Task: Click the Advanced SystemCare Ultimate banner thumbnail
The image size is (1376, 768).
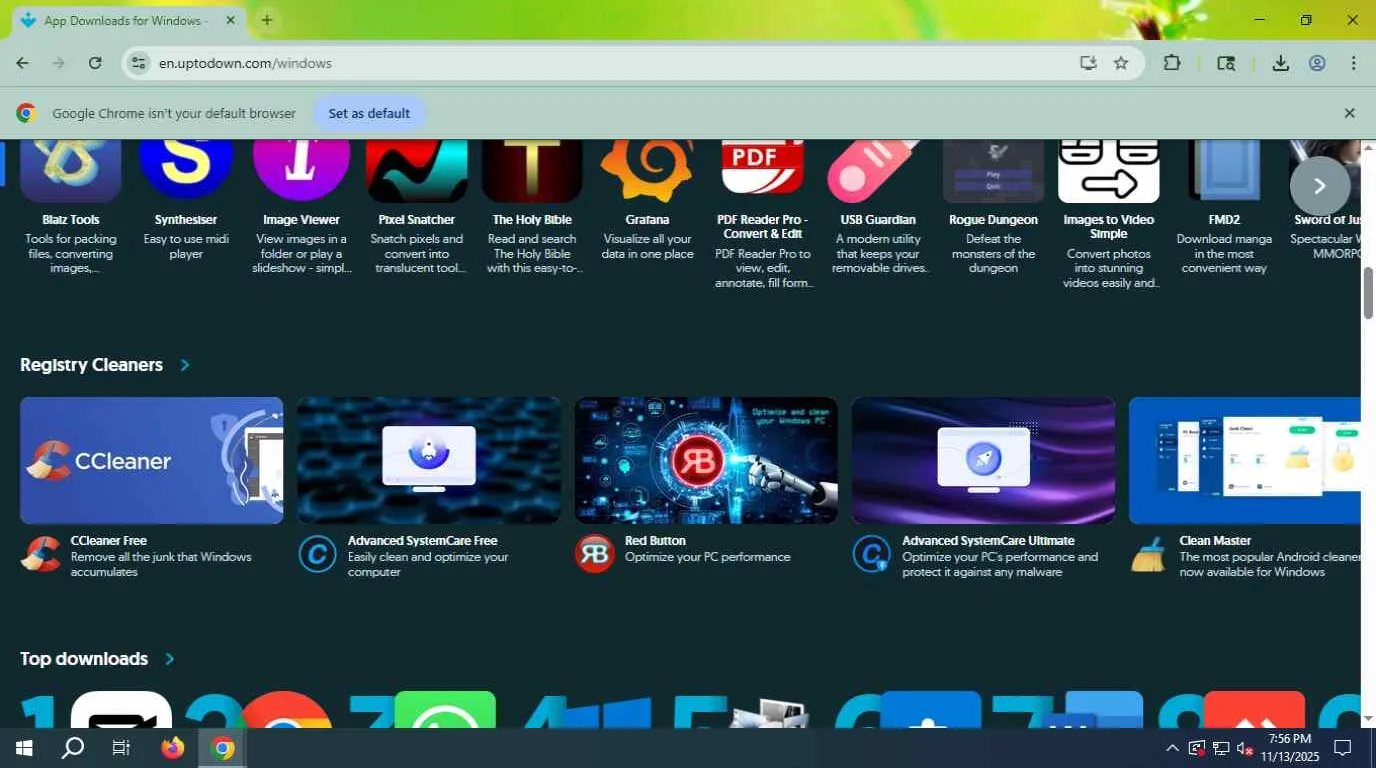Action: (x=983, y=460)
